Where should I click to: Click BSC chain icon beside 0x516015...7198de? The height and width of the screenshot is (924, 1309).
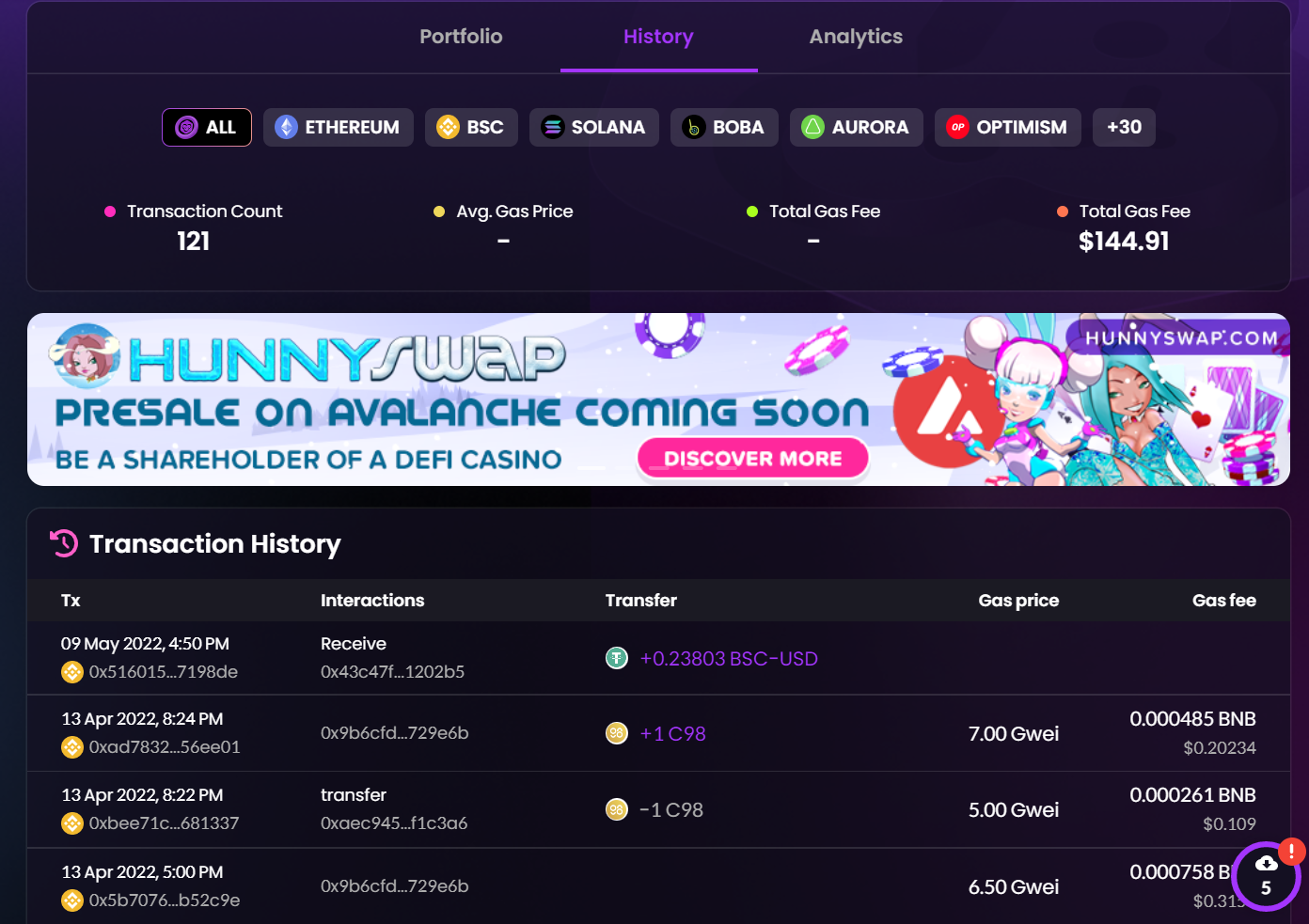click(x=72, y=672)
